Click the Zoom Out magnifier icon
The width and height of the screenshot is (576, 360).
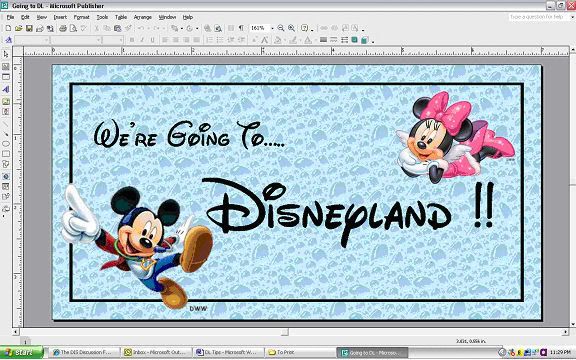(x=281, y=28)
